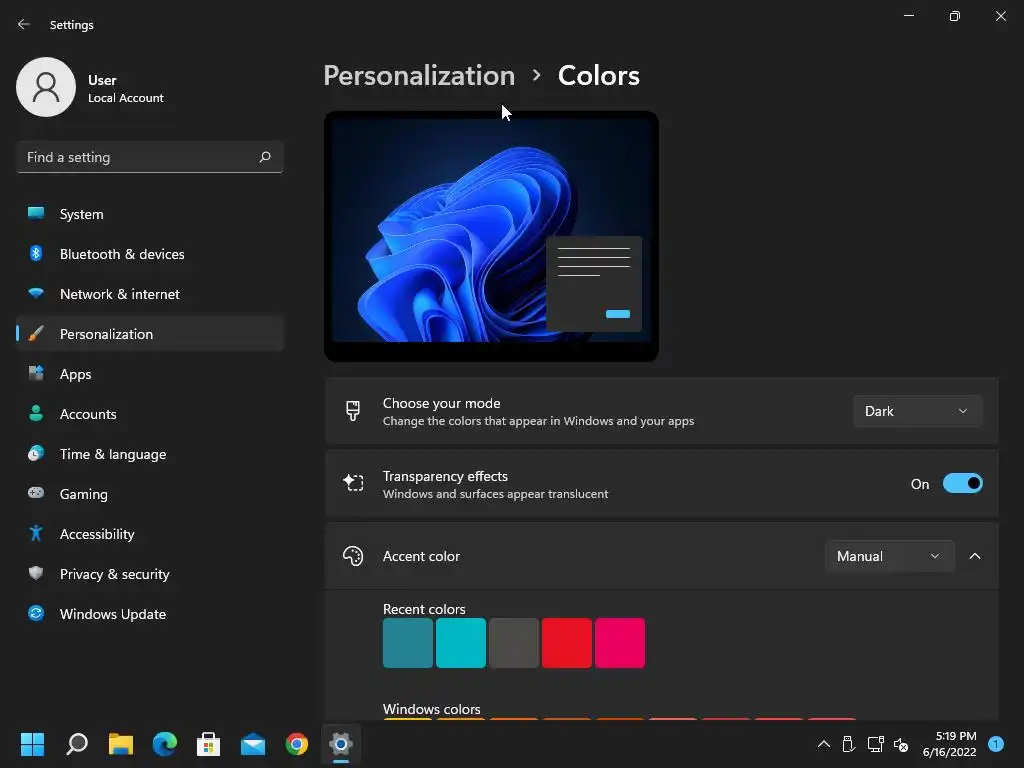Click the Windows Update sync icon
1024x768 pixels.
pyautogui.click(x=36, y=613)
